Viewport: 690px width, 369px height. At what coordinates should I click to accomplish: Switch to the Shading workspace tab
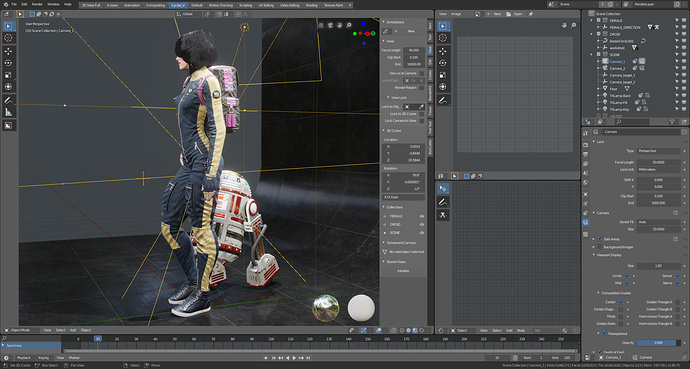312,5
